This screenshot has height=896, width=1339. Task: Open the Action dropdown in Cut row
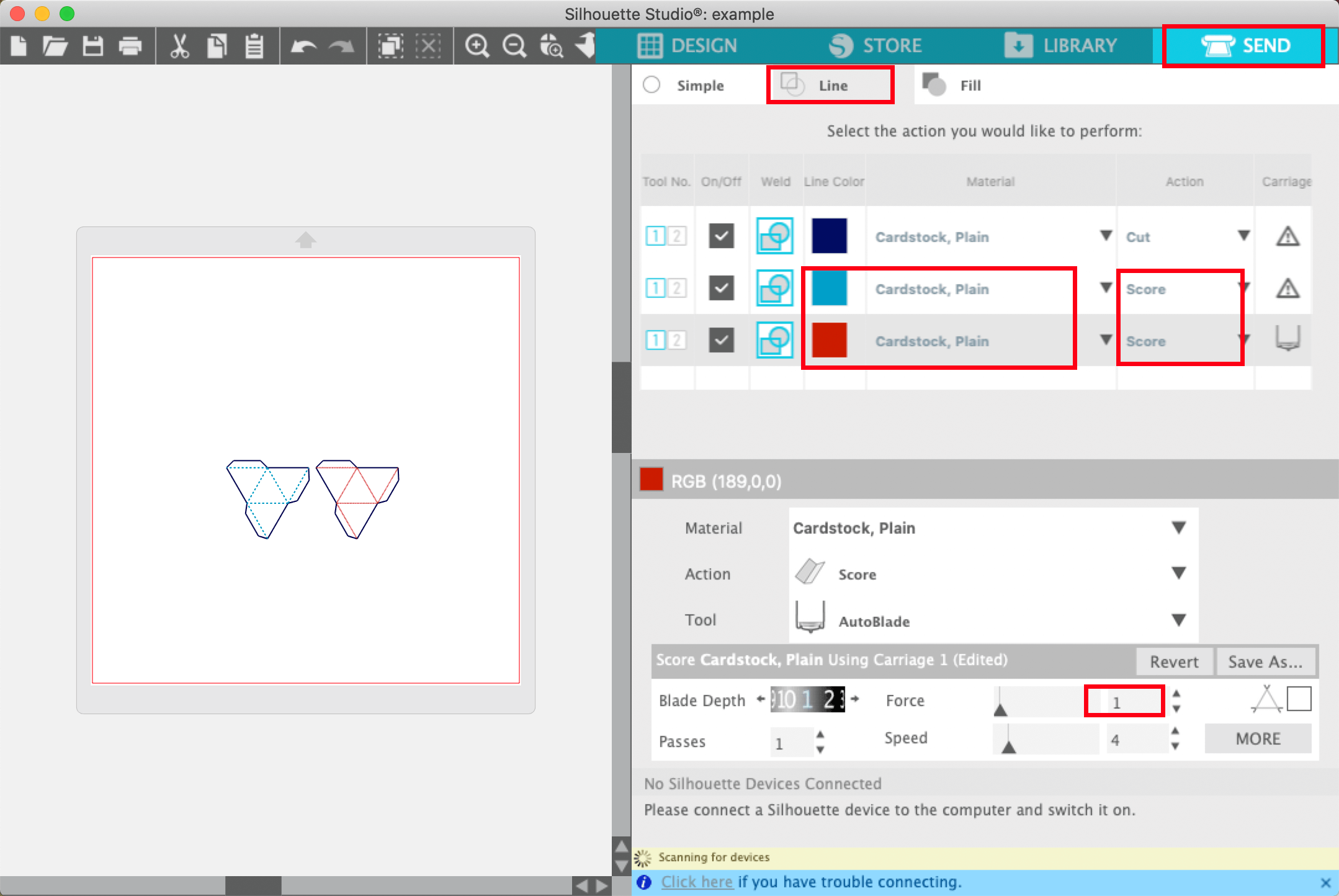[1243, 236]
